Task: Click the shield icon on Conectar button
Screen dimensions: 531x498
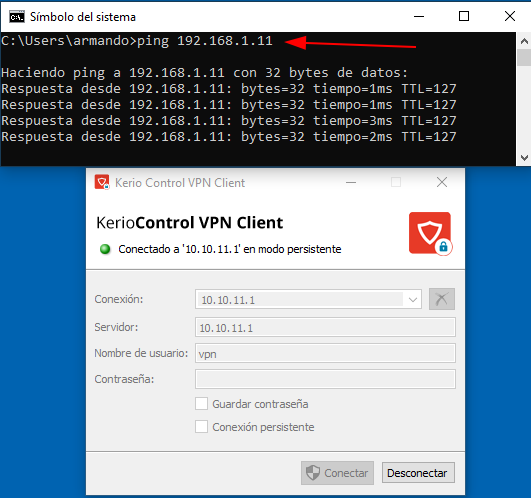Action: 313,473
